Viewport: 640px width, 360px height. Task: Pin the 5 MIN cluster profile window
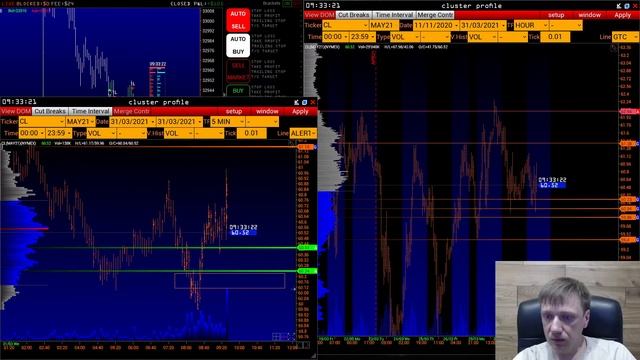point(296,102)
